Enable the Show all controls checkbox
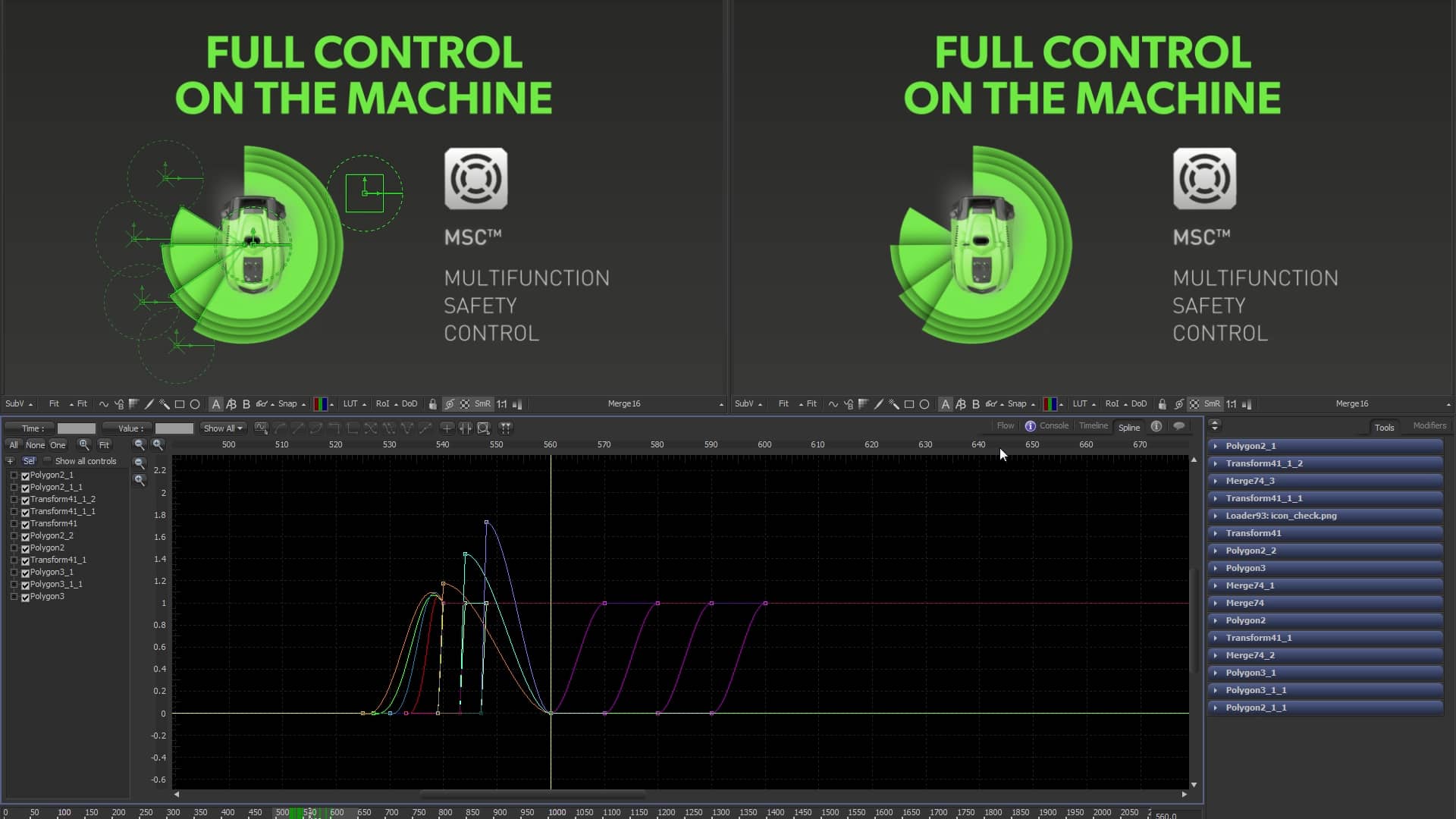The height and width of the screenshot is (819, 1456). point(46,461)
